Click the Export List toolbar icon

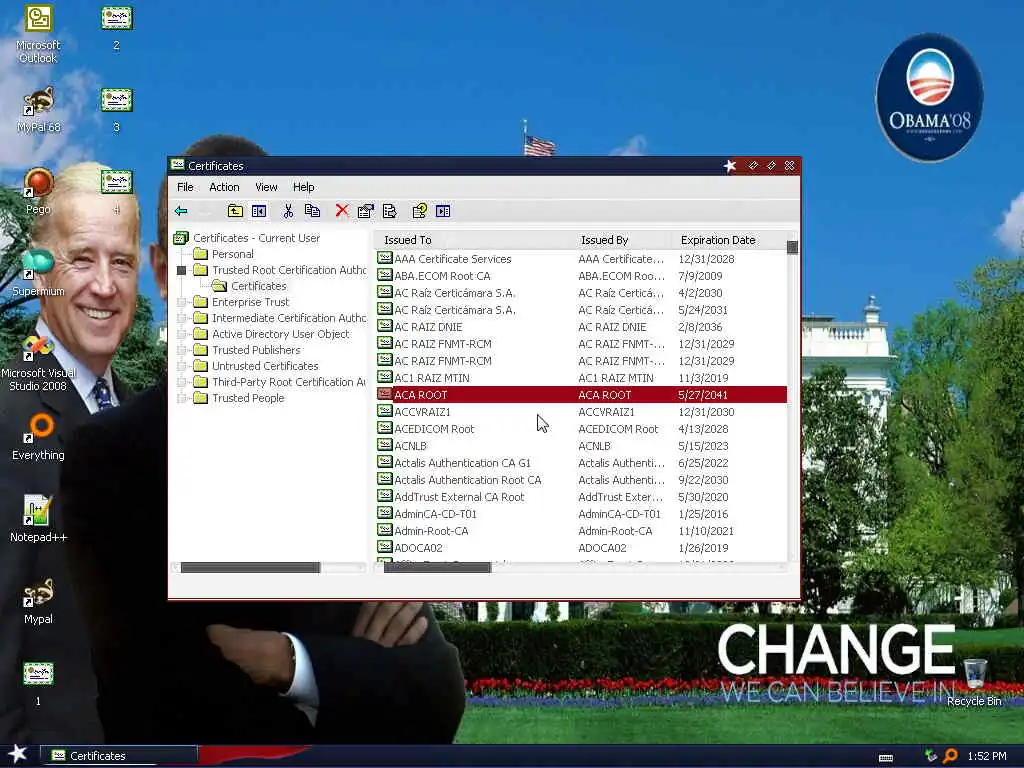[x=390, y=211]
